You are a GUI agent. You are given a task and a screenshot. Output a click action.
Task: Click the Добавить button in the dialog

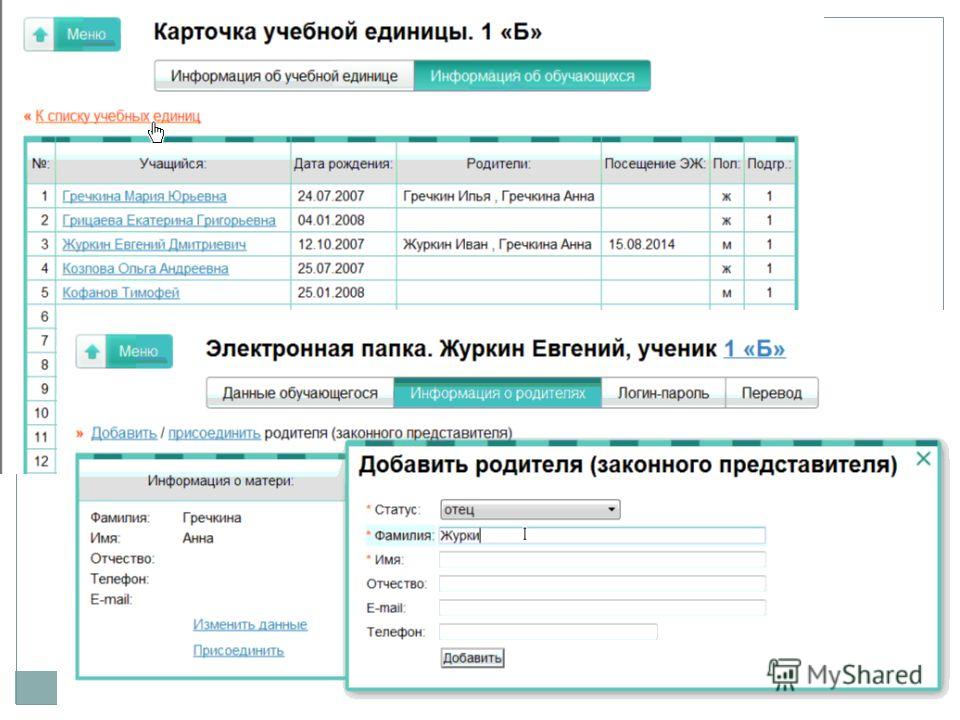click(x=472, y=658)
